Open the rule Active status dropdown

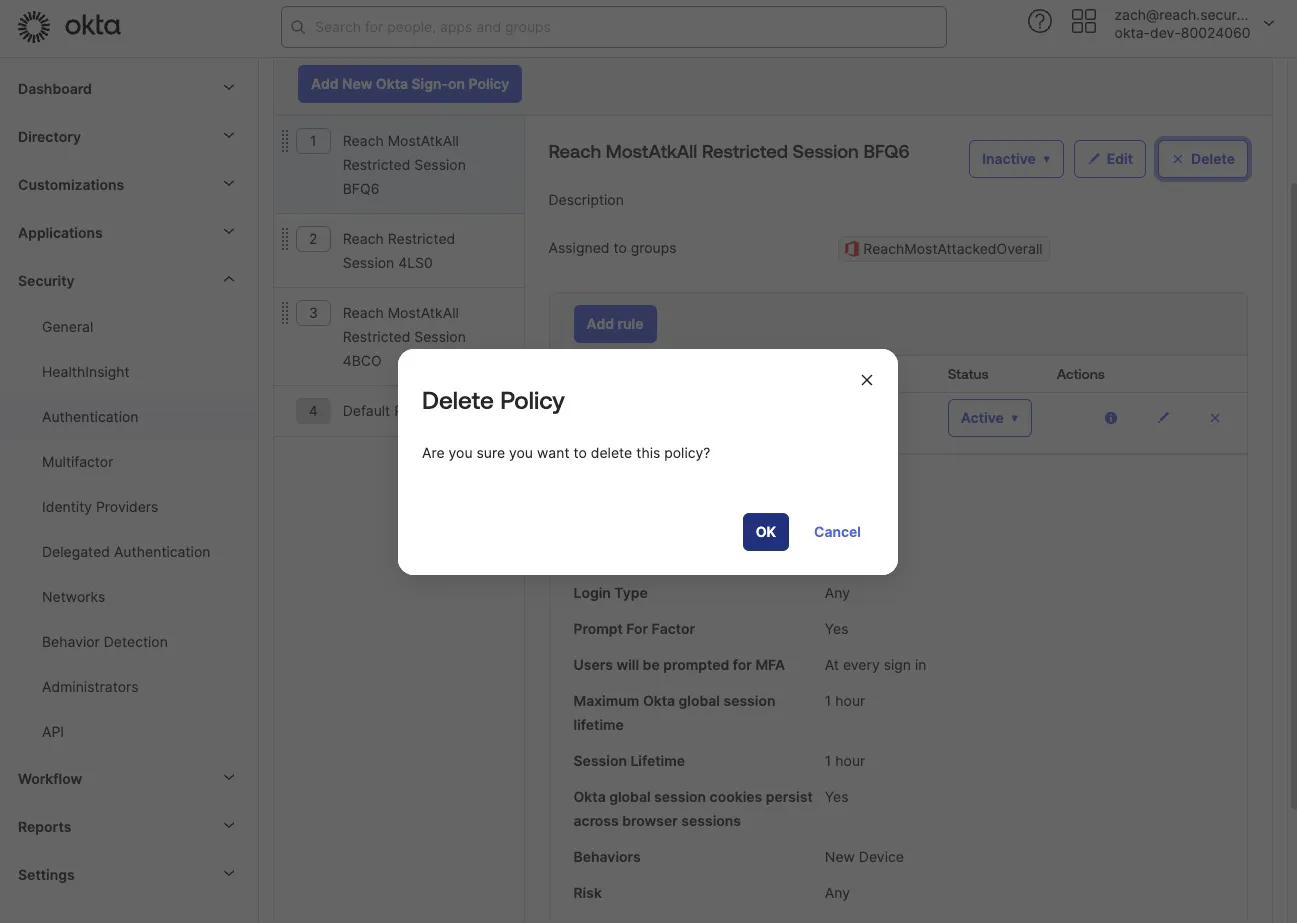990,418
